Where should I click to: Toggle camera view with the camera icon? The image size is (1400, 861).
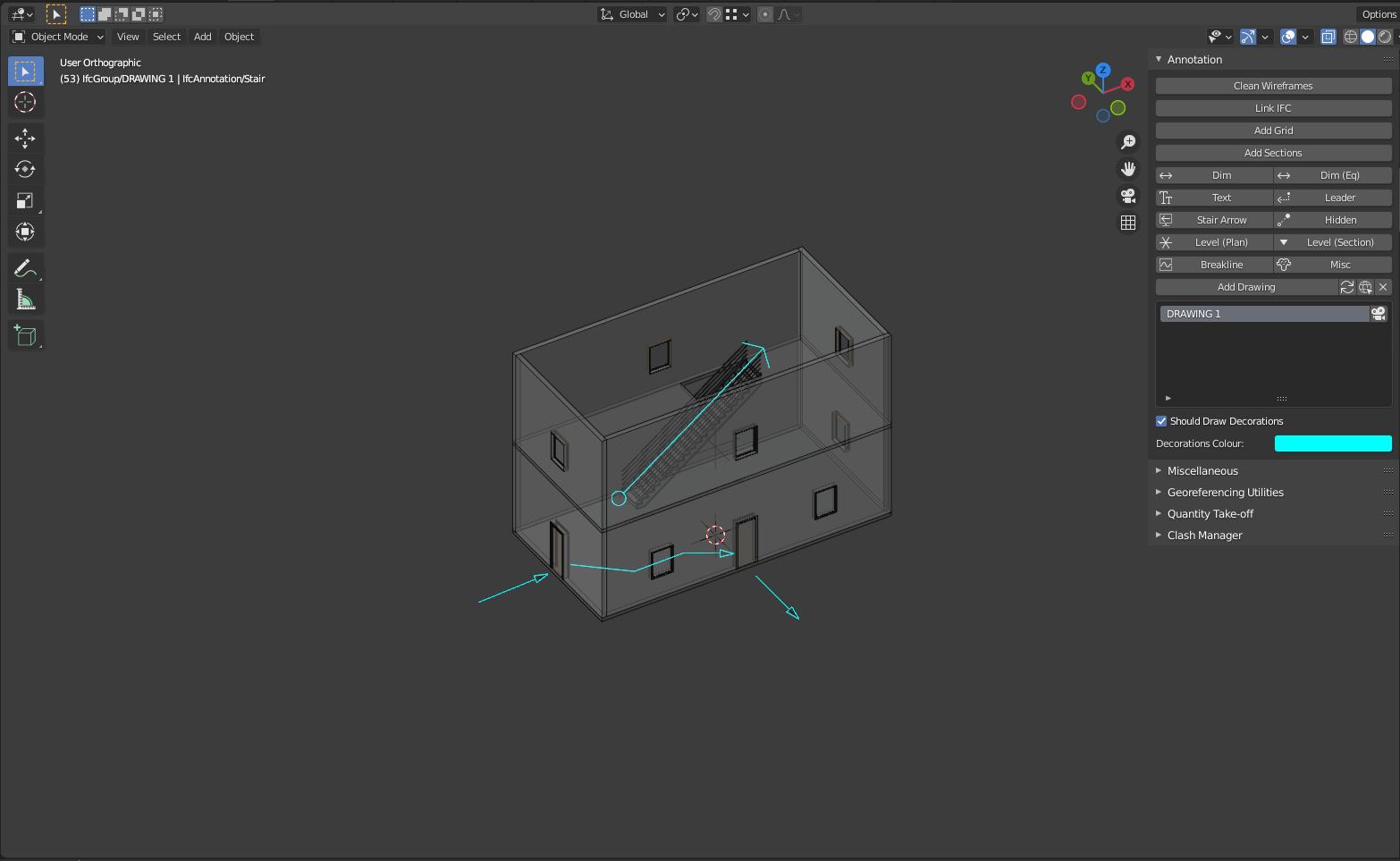click(1128, 196)
